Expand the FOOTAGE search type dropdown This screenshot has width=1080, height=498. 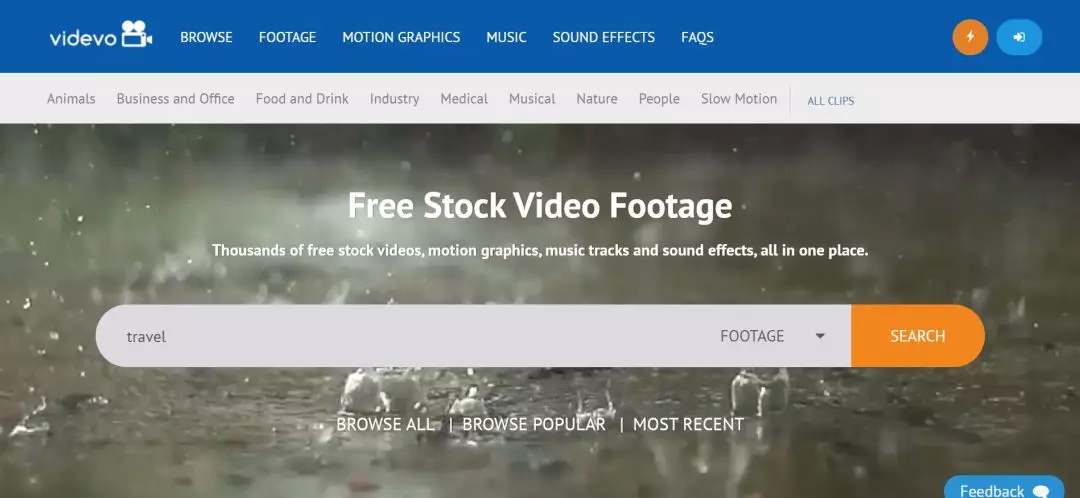[772, 336]
